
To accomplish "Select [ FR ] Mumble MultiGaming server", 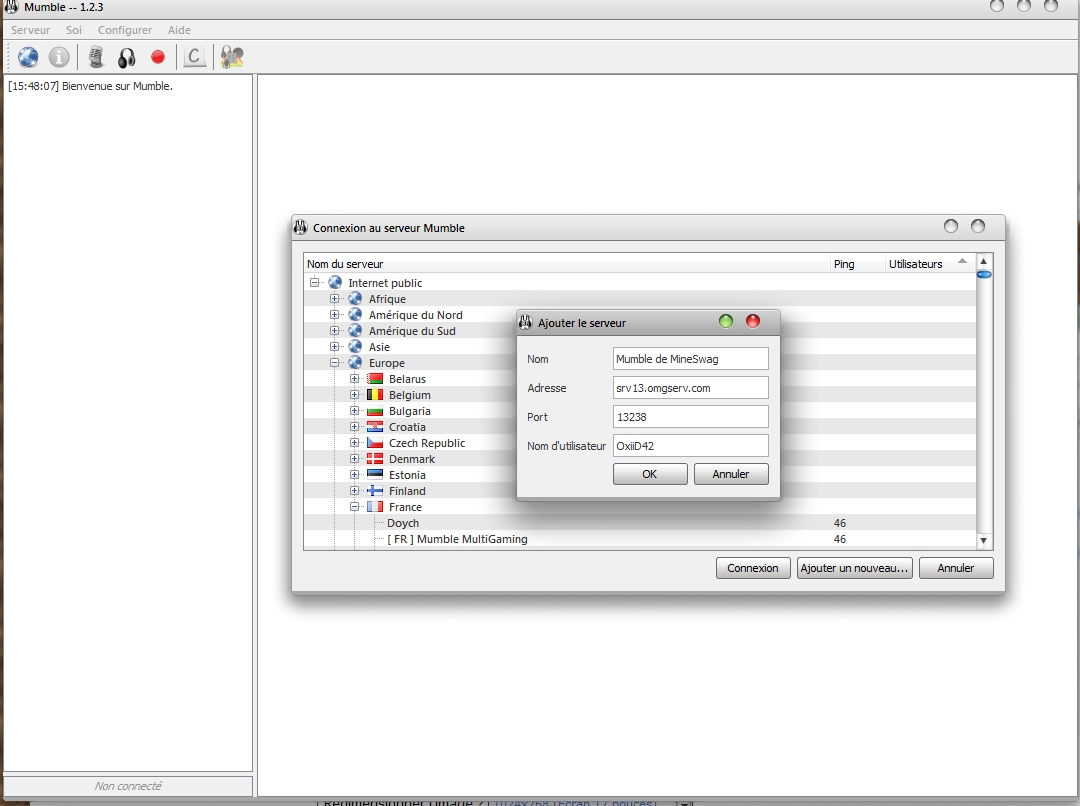I will pyautogui.click(x=640, y=539).
